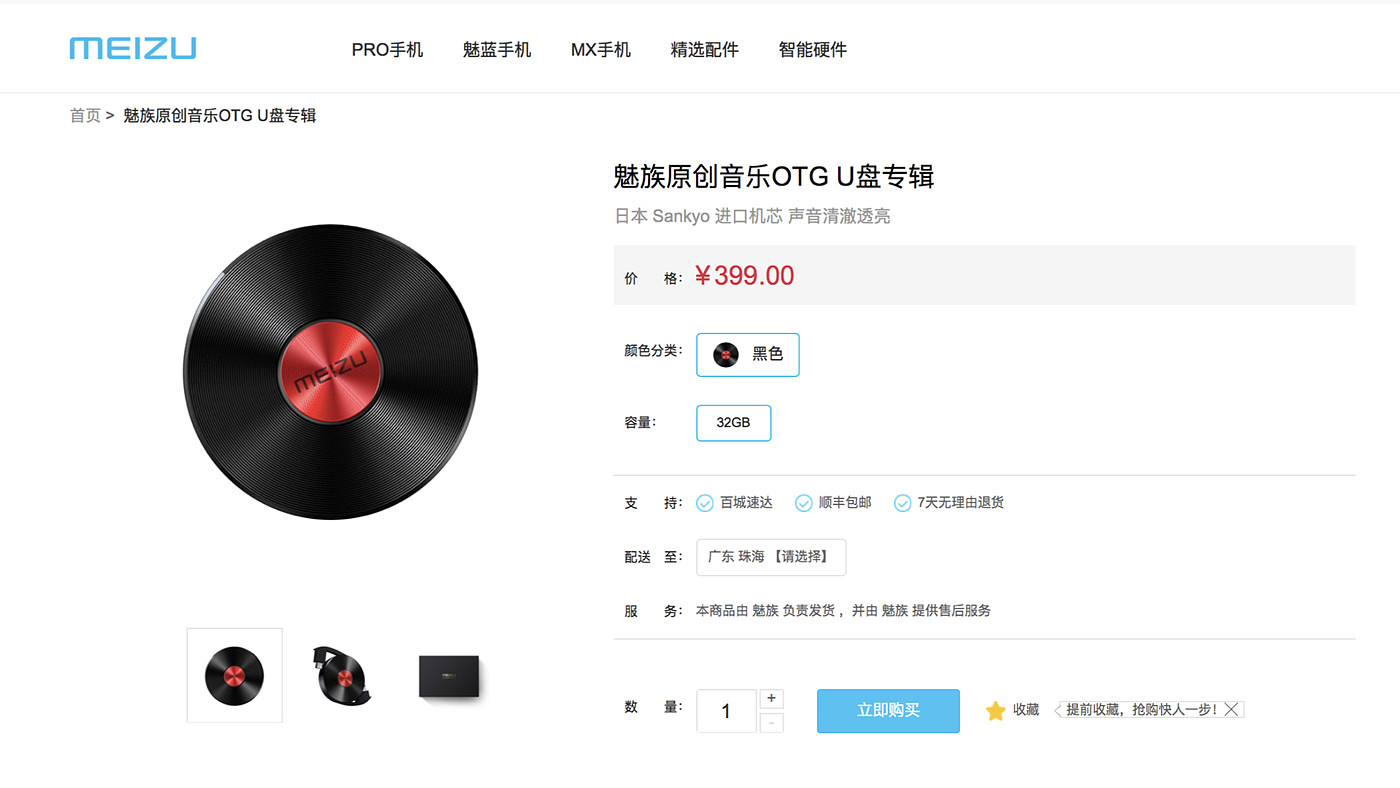The image size is (1400, 788).
Task: Open the 魅蓝手机 menu
Action: [x=497, y=50]
